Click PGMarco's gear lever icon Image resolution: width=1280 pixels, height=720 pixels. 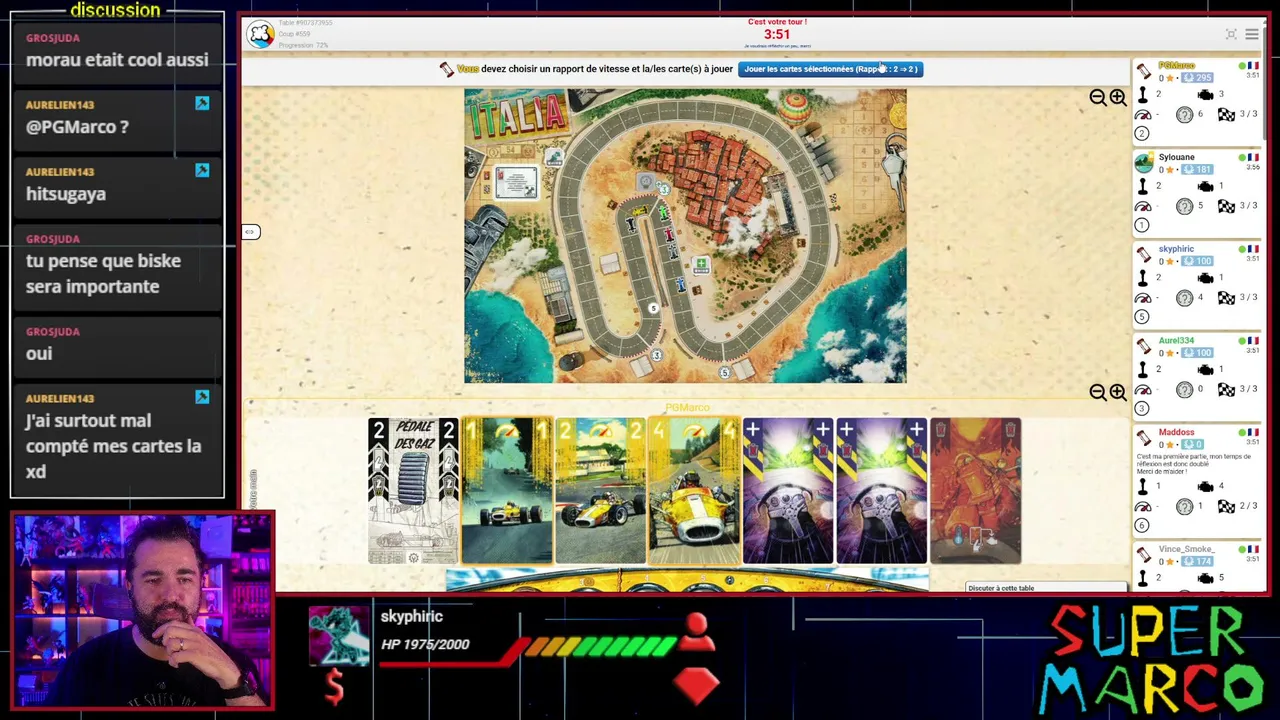(1143, 95)
